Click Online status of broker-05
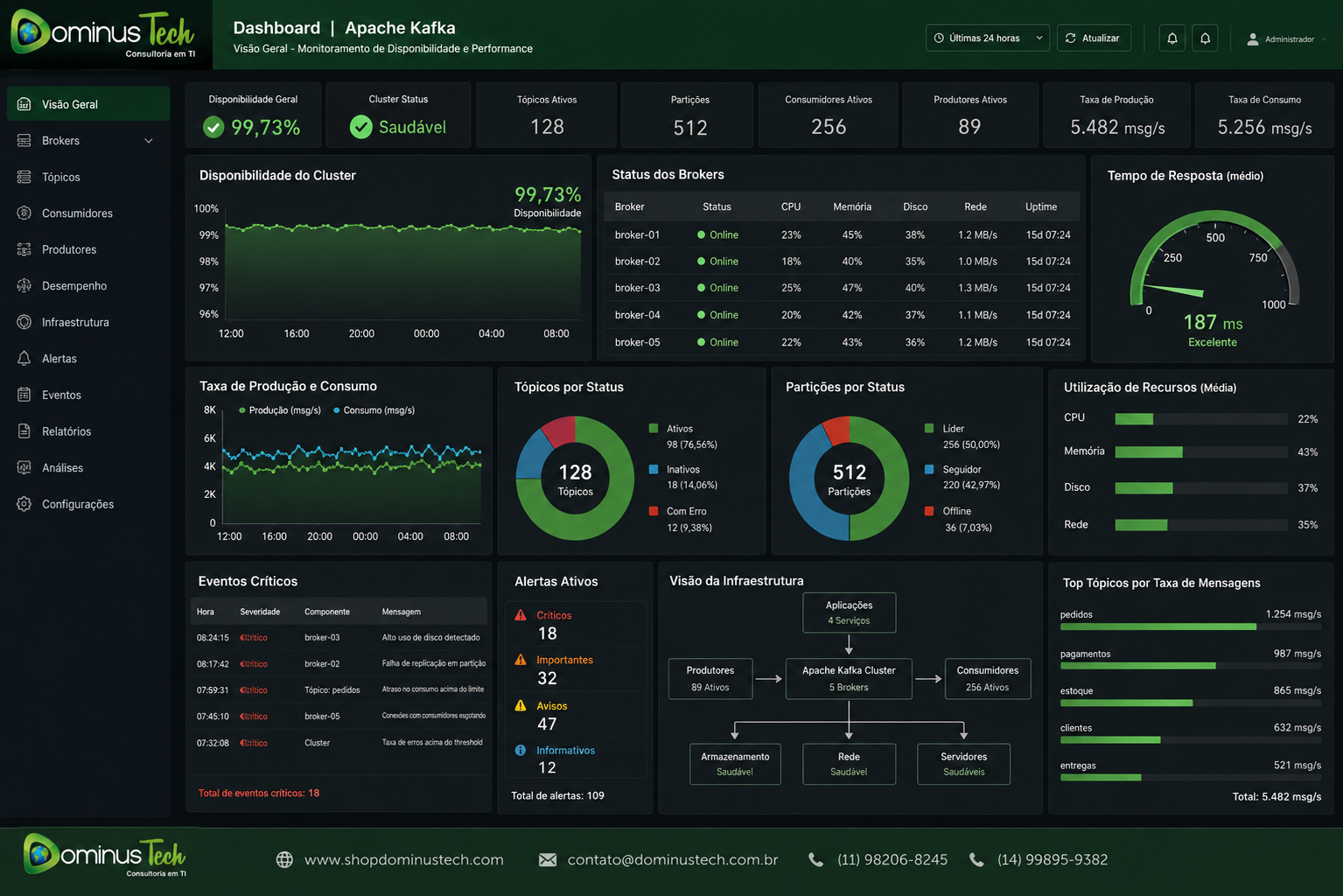This screenshot has width=1343, height=896. pyautogui.click(x=717, y=342)
